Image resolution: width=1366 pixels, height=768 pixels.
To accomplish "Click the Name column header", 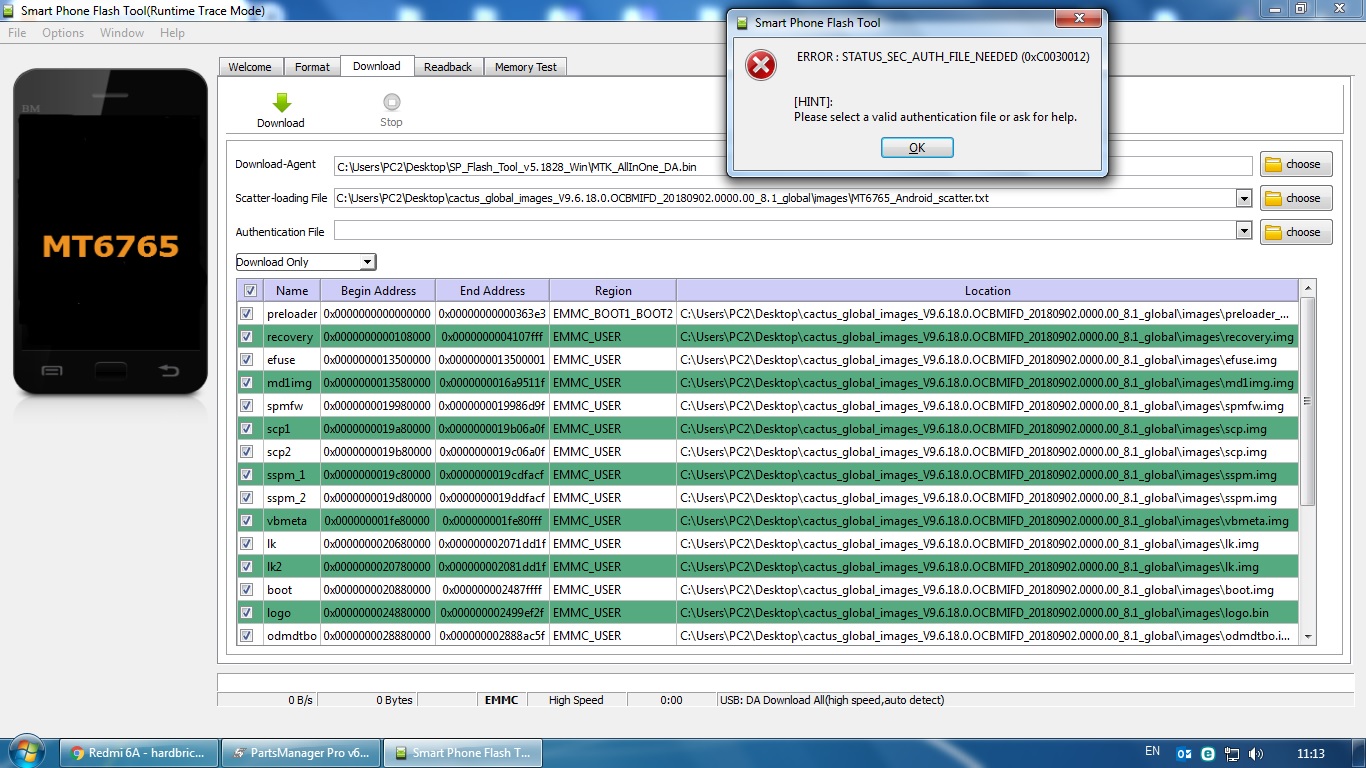I will pos(292,291).
